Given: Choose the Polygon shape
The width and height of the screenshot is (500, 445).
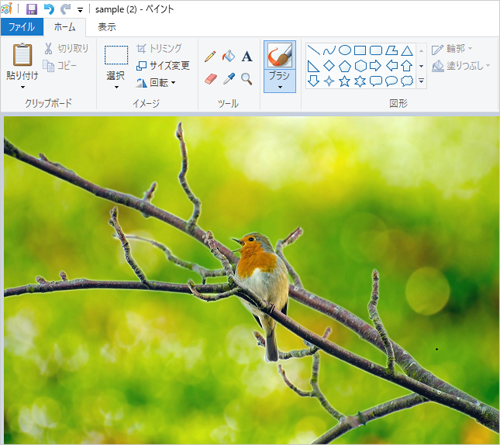Looking at the screenshot, I should click(391, 50).
